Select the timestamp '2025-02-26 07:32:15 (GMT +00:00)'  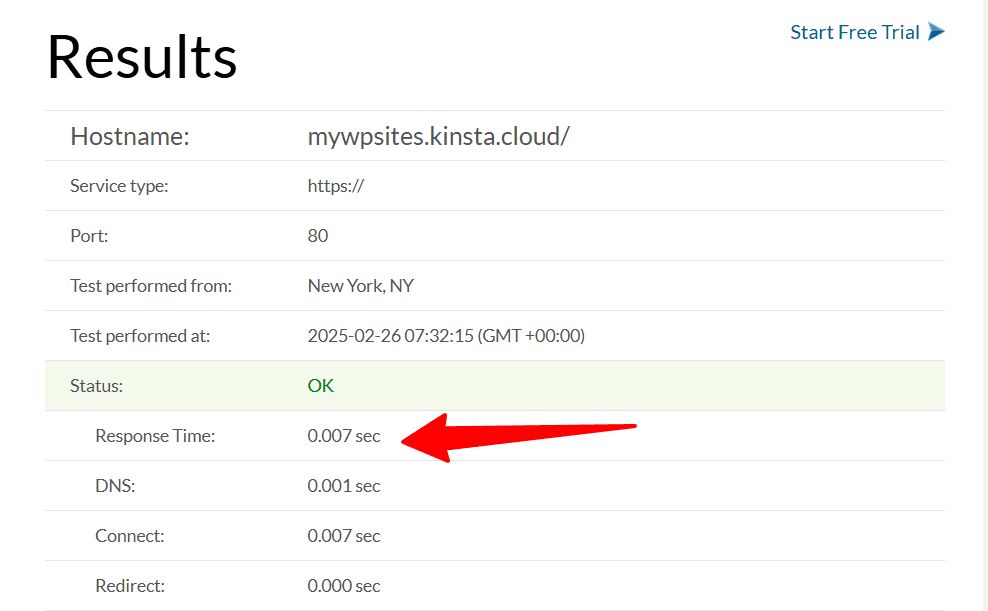click(446, 336)
